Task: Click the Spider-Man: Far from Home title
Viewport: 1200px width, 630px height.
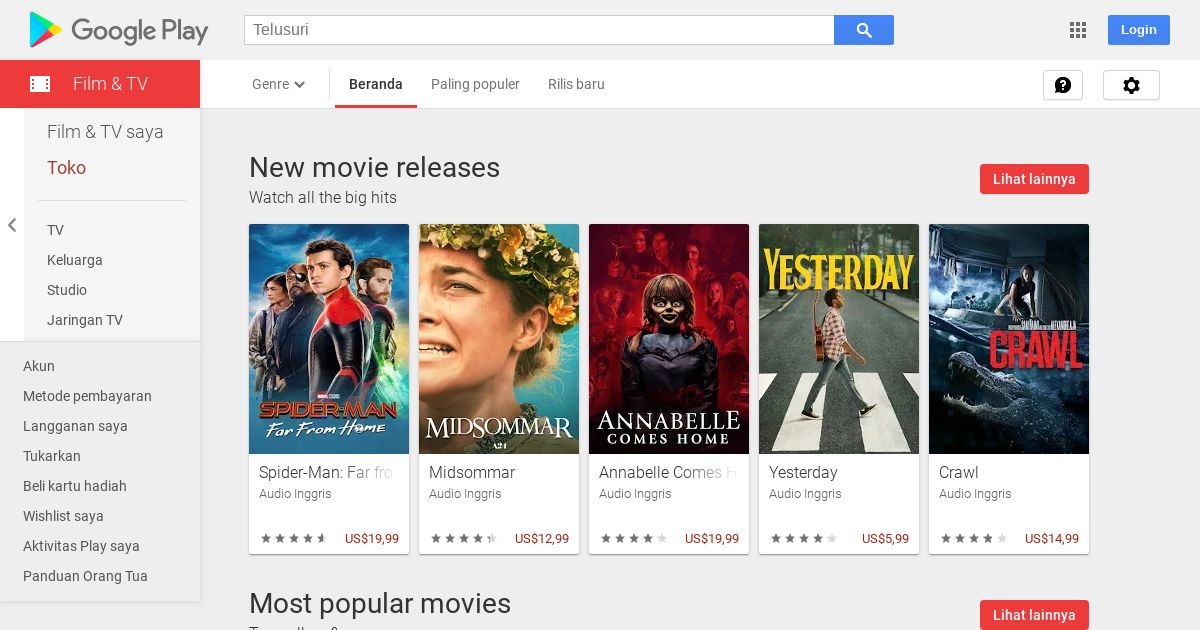Action: 326,472
